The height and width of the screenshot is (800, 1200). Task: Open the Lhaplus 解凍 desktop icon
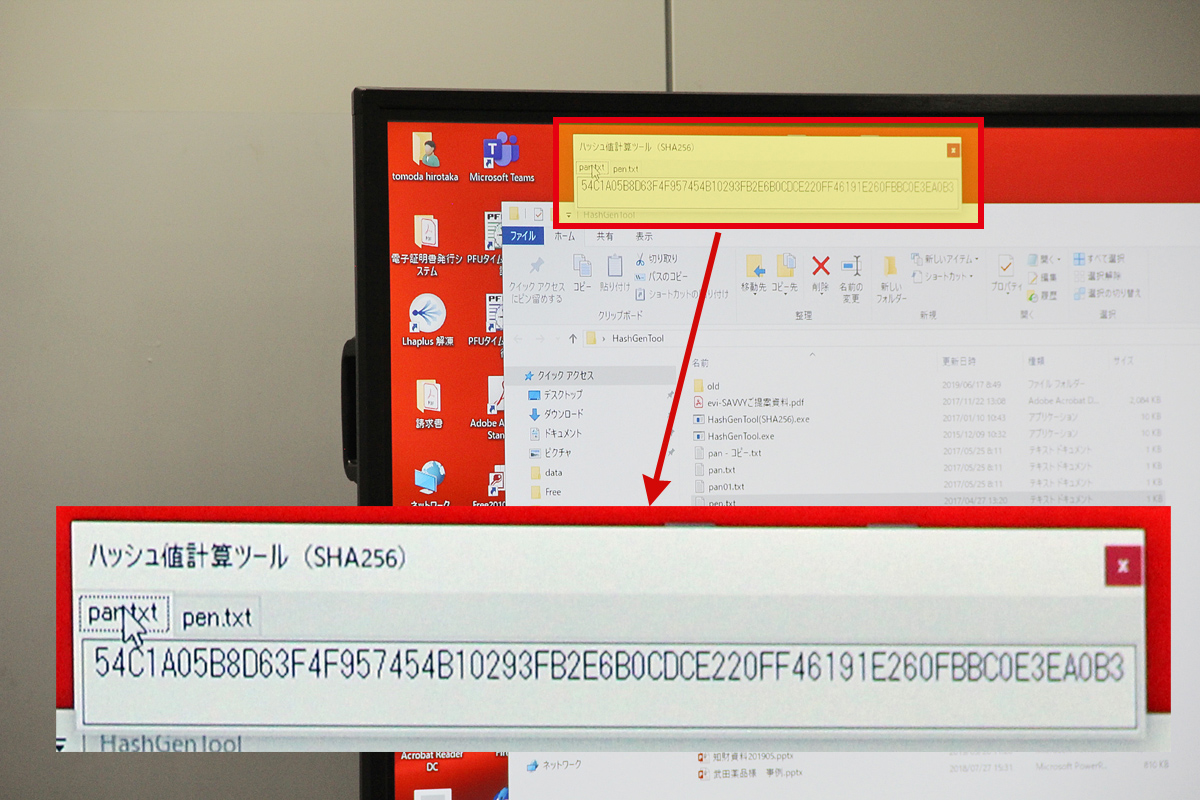pyautogui.click(x=428, y=317)
